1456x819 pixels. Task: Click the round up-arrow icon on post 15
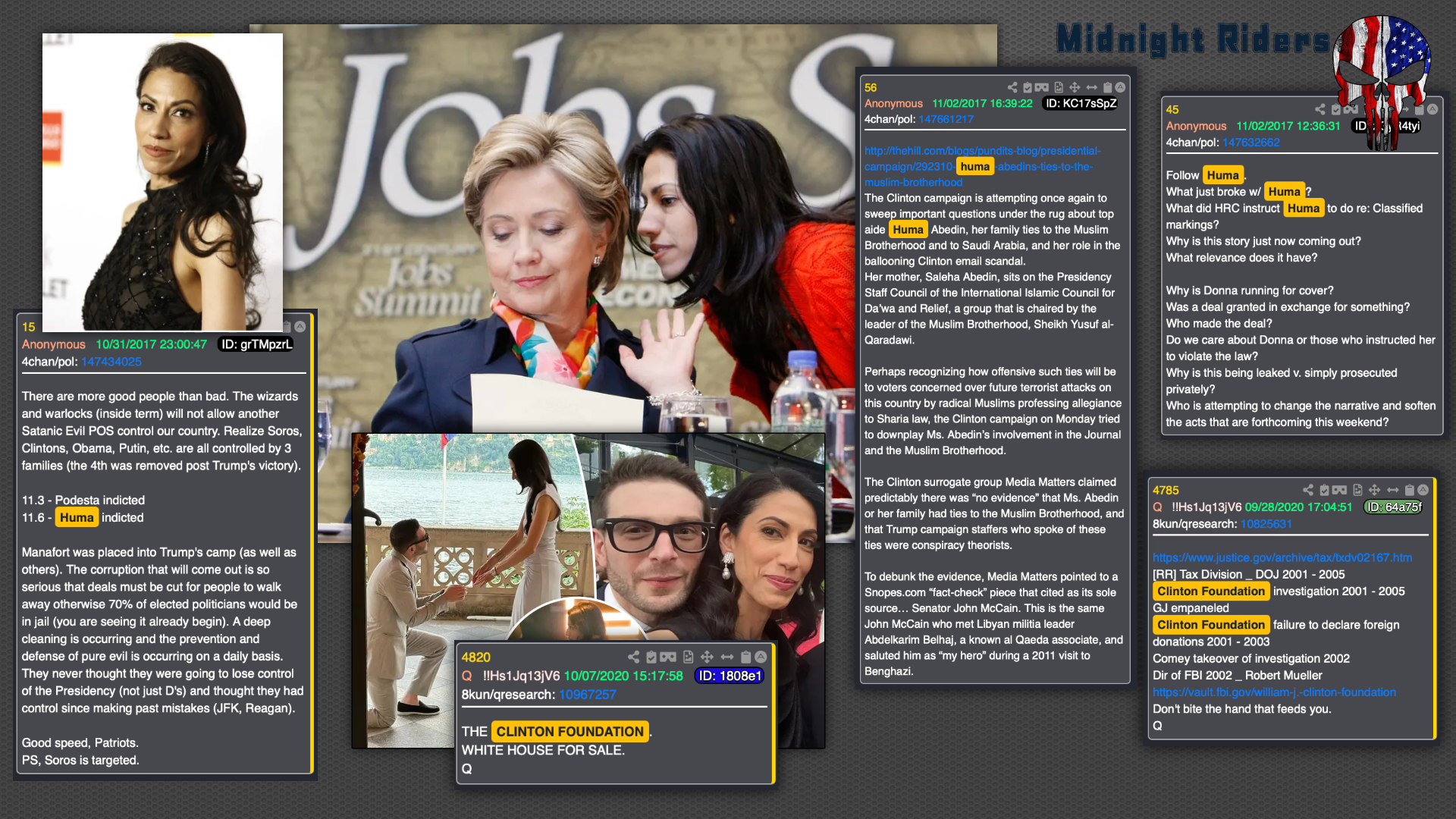tap(300, 327)
